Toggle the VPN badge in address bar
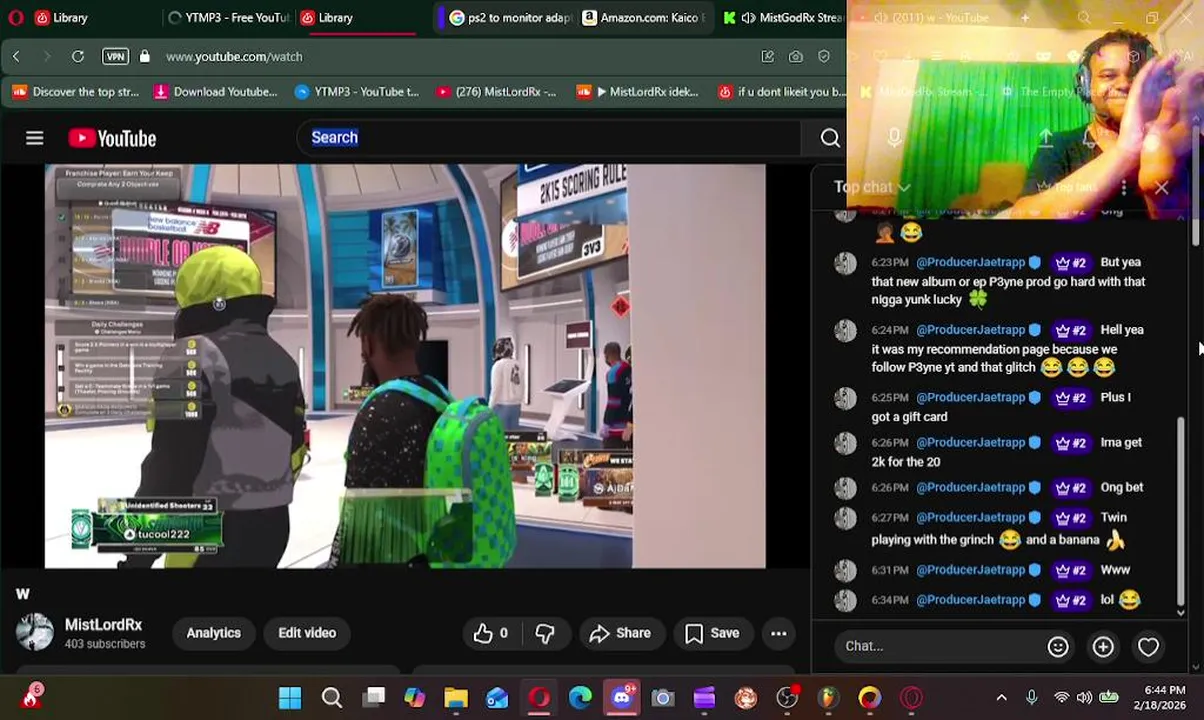Viewport: 1204px width, 720px height. pos(115,57)
